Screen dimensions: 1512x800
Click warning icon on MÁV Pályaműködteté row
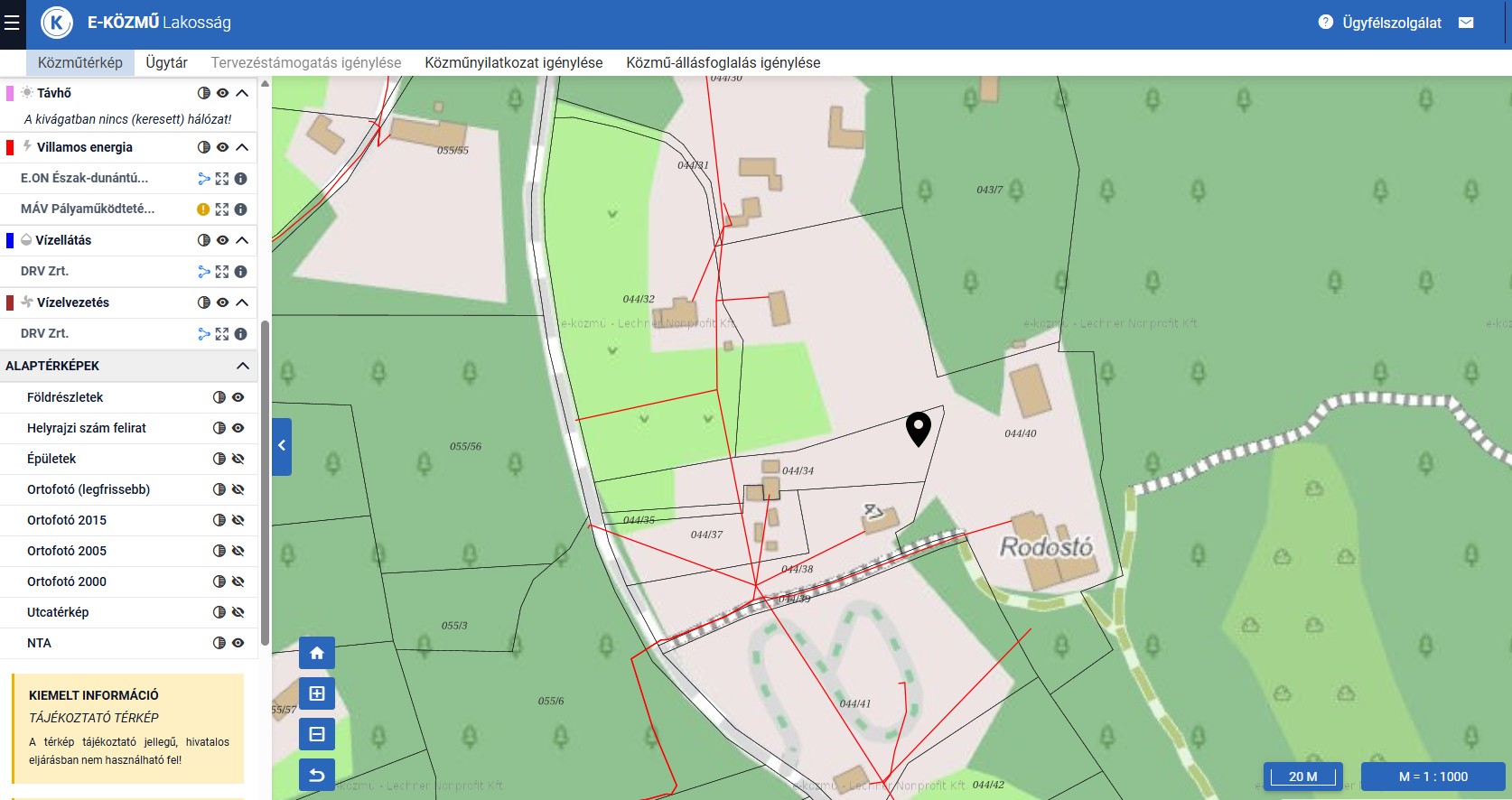click(203, 209)
